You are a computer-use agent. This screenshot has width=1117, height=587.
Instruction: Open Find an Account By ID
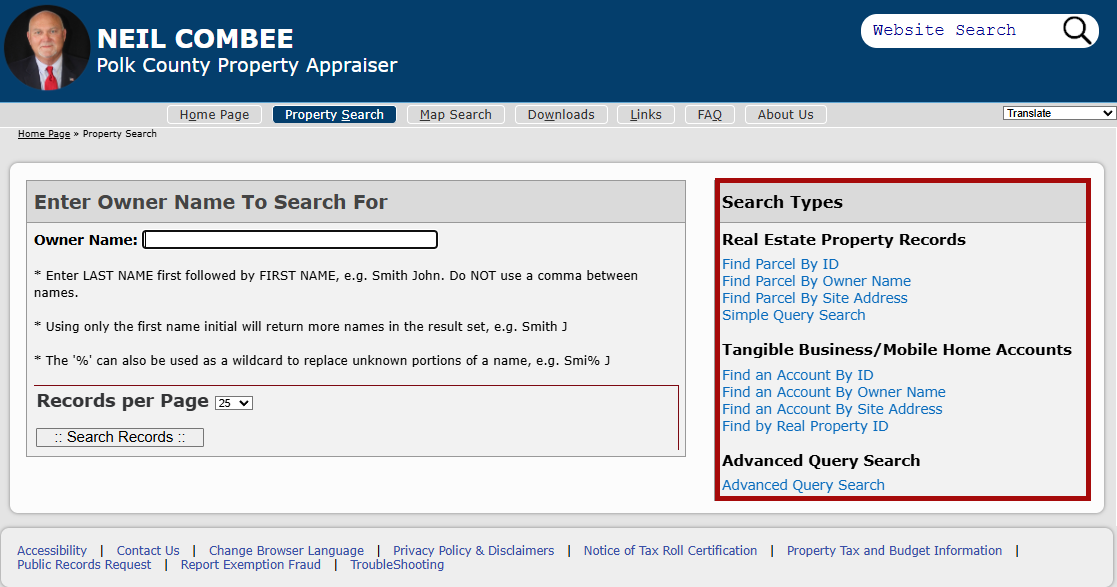pyautogui.click(x=797, y=374)
